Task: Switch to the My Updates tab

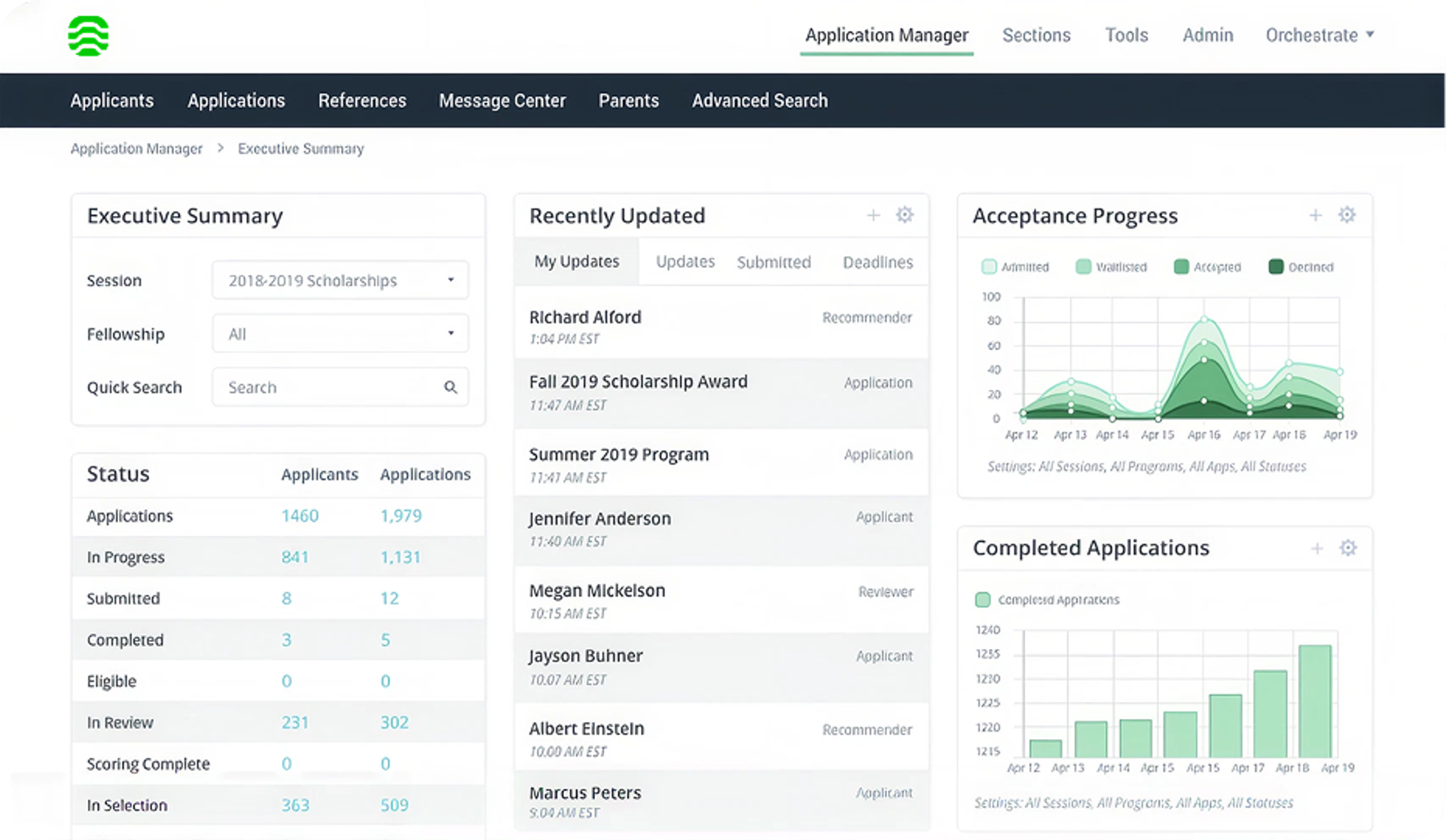Action: click(x=577, y=262)
